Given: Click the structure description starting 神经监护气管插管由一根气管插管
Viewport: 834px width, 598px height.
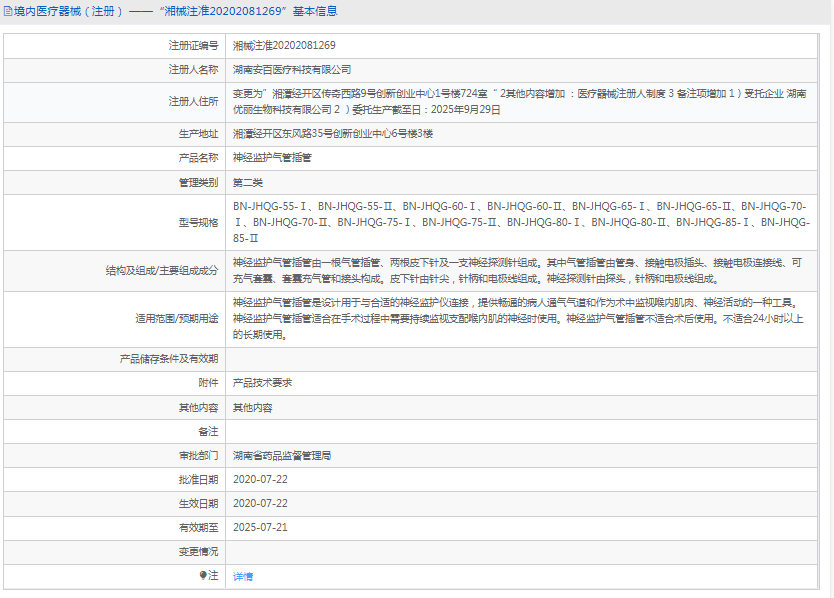Looking at the screenshot, I should pyautogui.click(x=517, y=271).
